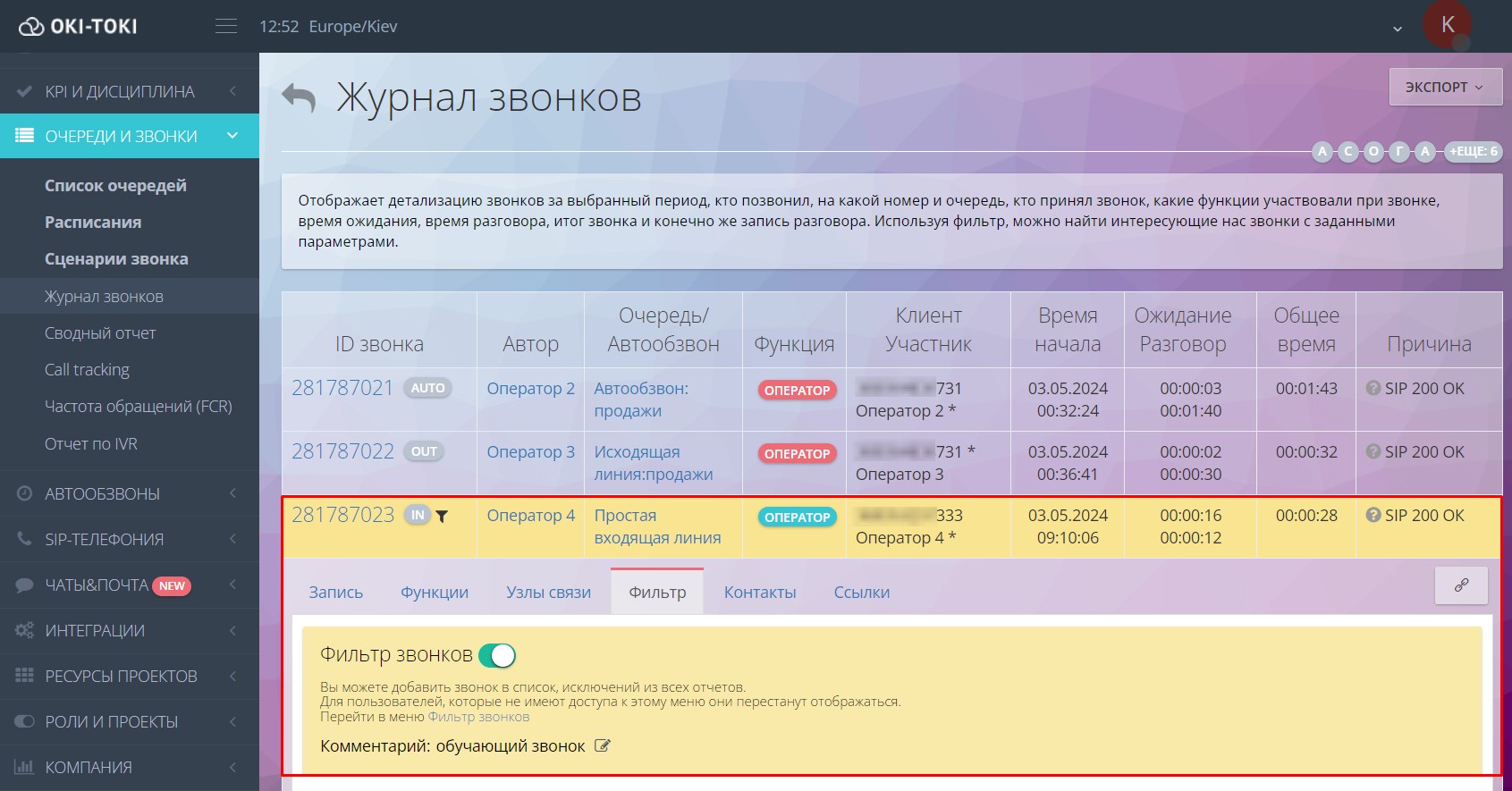Viewport: 1512px width, 791px height.
Task: Collapse the ОЧЕРЕДИ И ЗВОНКИ section
Action: tap(232, 136)
